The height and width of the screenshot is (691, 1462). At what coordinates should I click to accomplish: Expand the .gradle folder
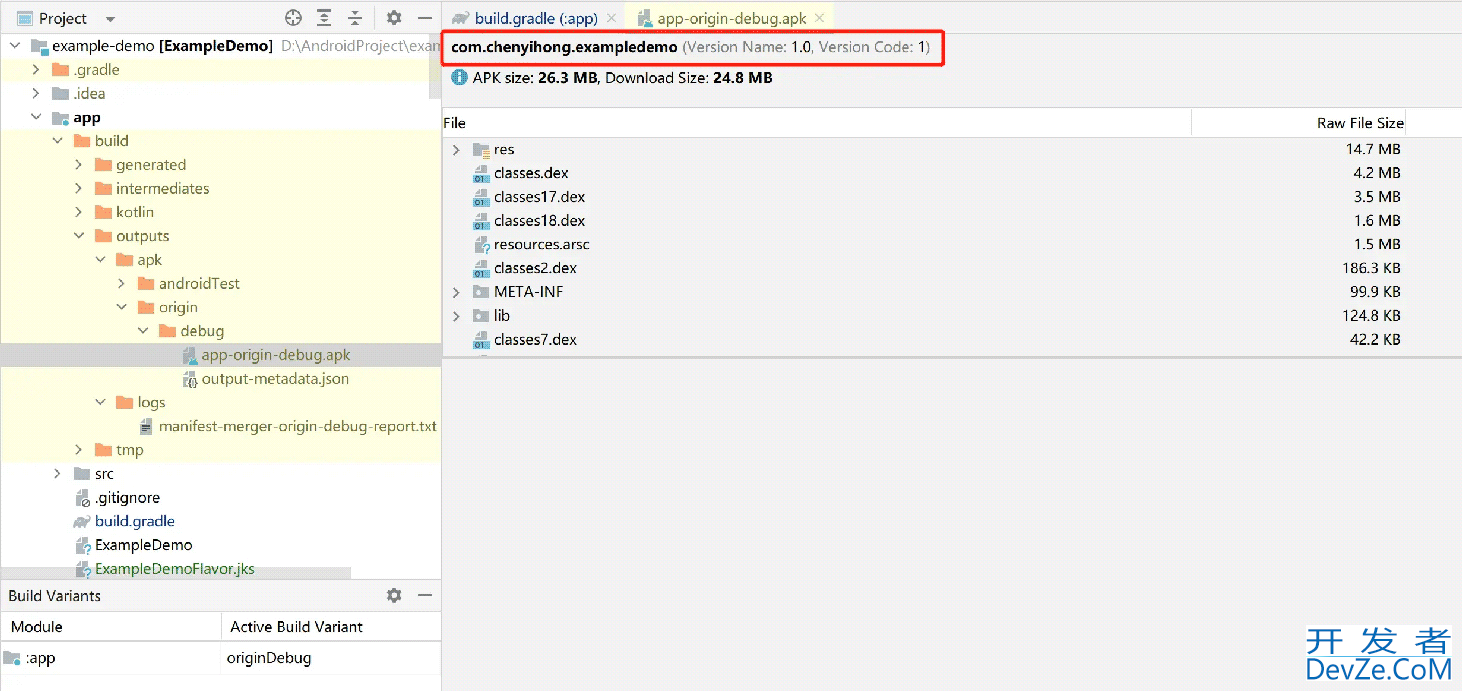pos(36,70)
